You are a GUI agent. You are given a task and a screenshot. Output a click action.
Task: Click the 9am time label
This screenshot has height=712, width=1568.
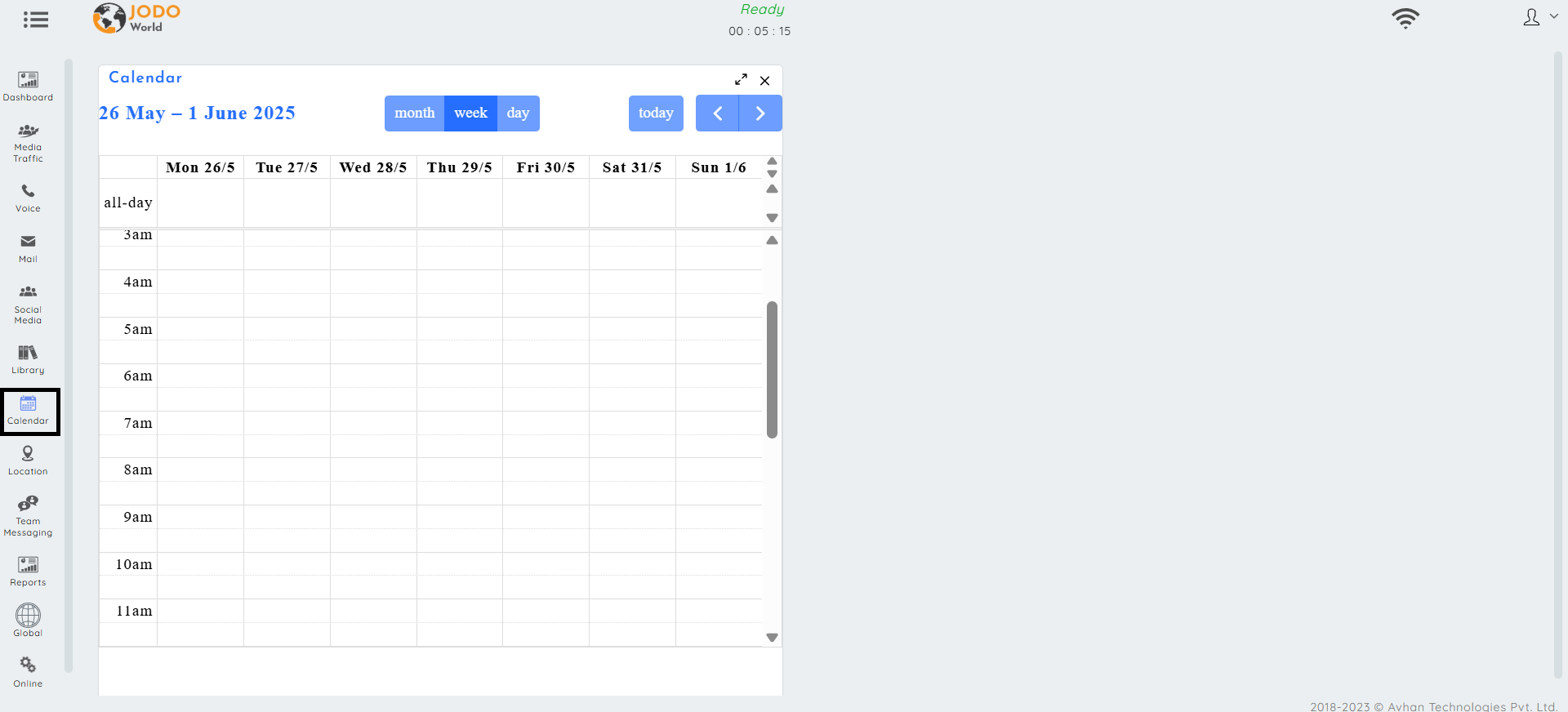coord(138,517)
